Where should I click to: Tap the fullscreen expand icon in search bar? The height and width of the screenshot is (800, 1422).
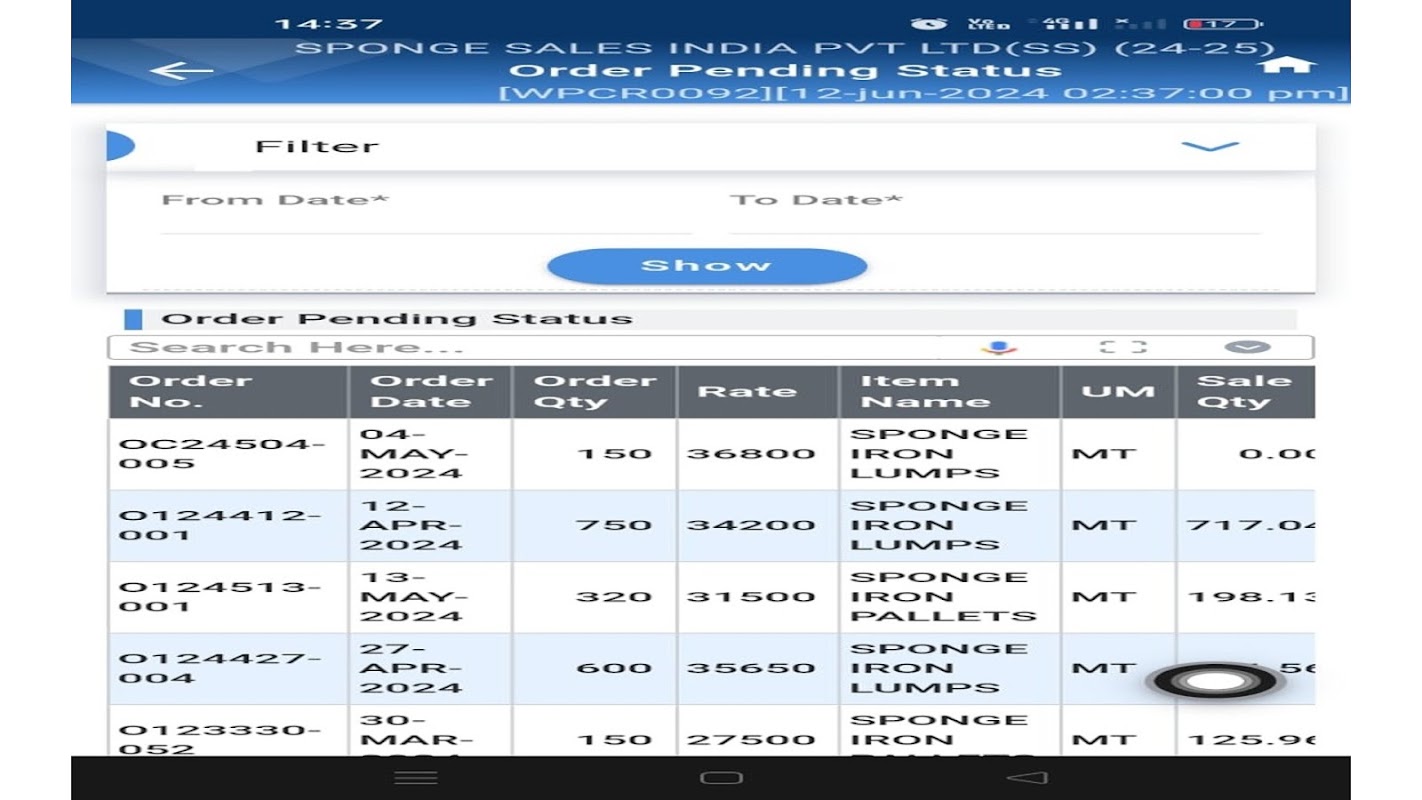pyautogui.click(x=1122, y=347)
